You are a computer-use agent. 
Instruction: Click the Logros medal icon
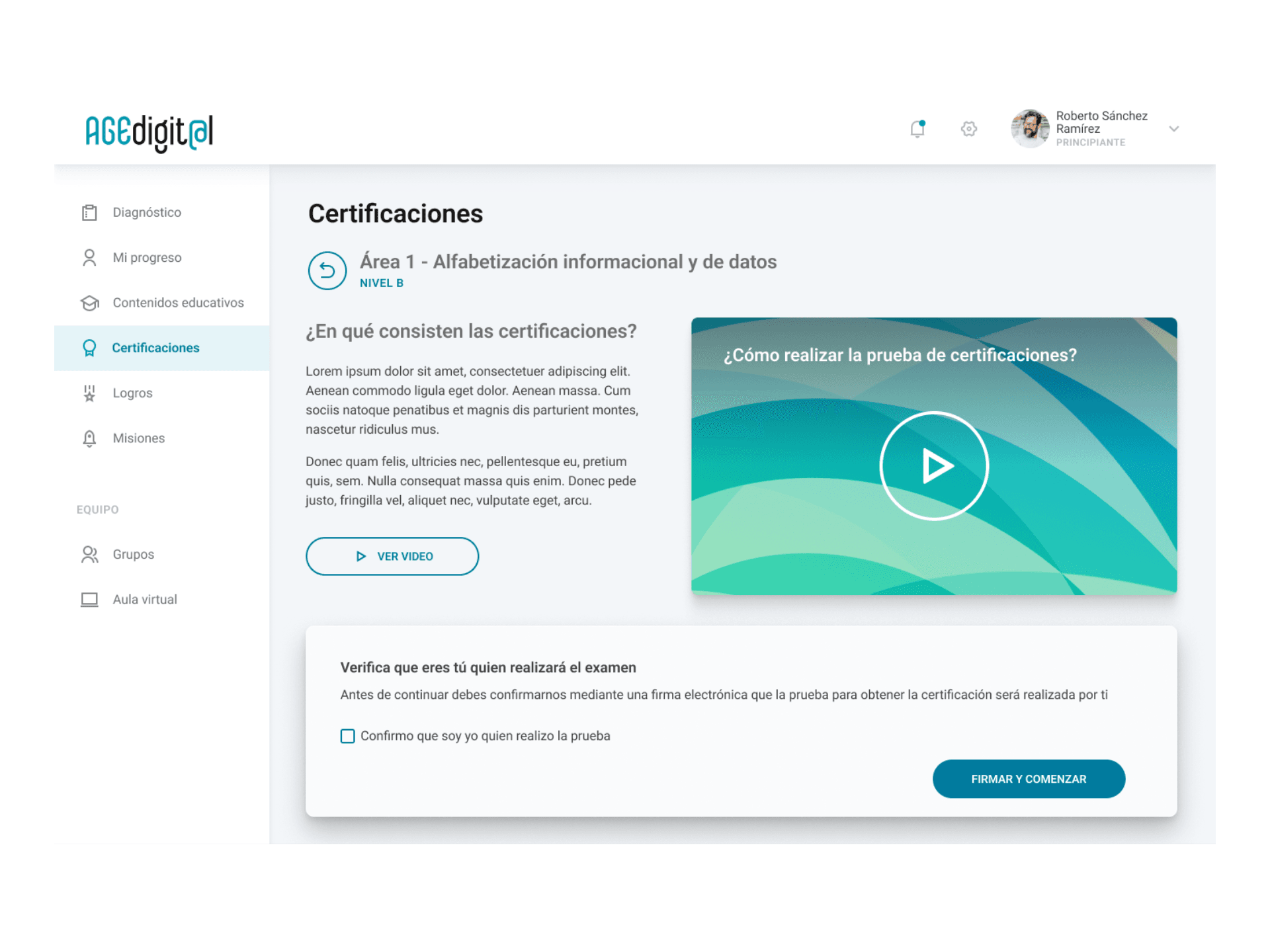point(89,393)
